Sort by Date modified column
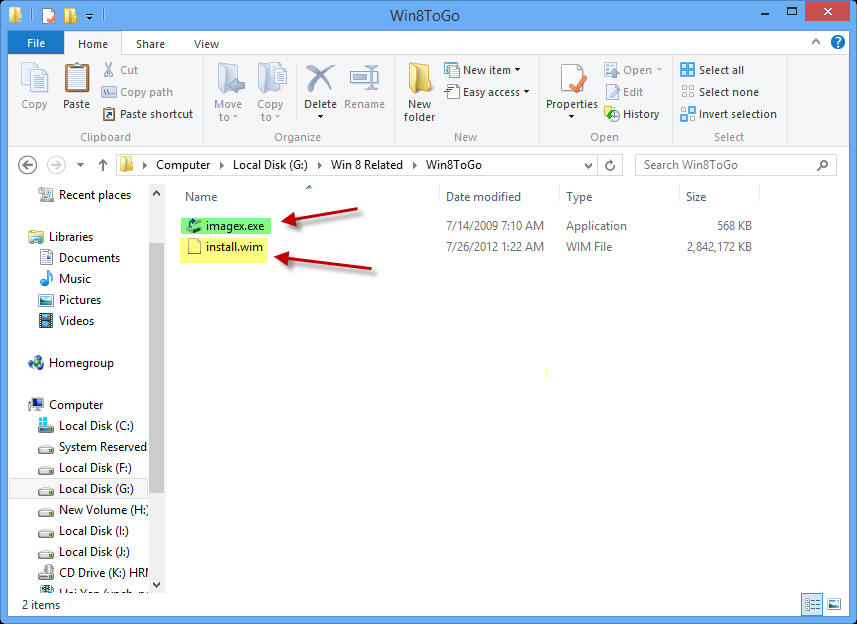The image size is (857, 624). pos(483,197)
